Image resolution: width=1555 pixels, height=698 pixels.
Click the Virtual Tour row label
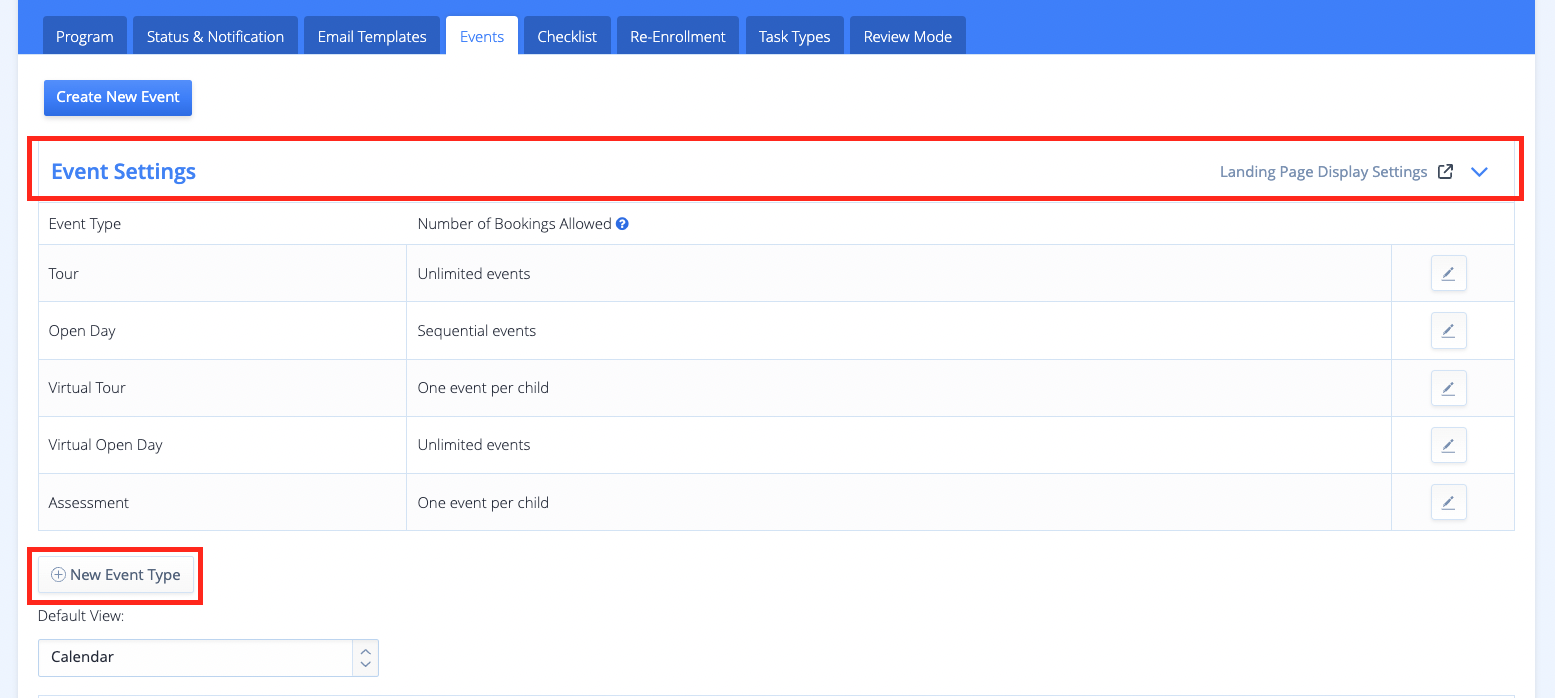87,388
